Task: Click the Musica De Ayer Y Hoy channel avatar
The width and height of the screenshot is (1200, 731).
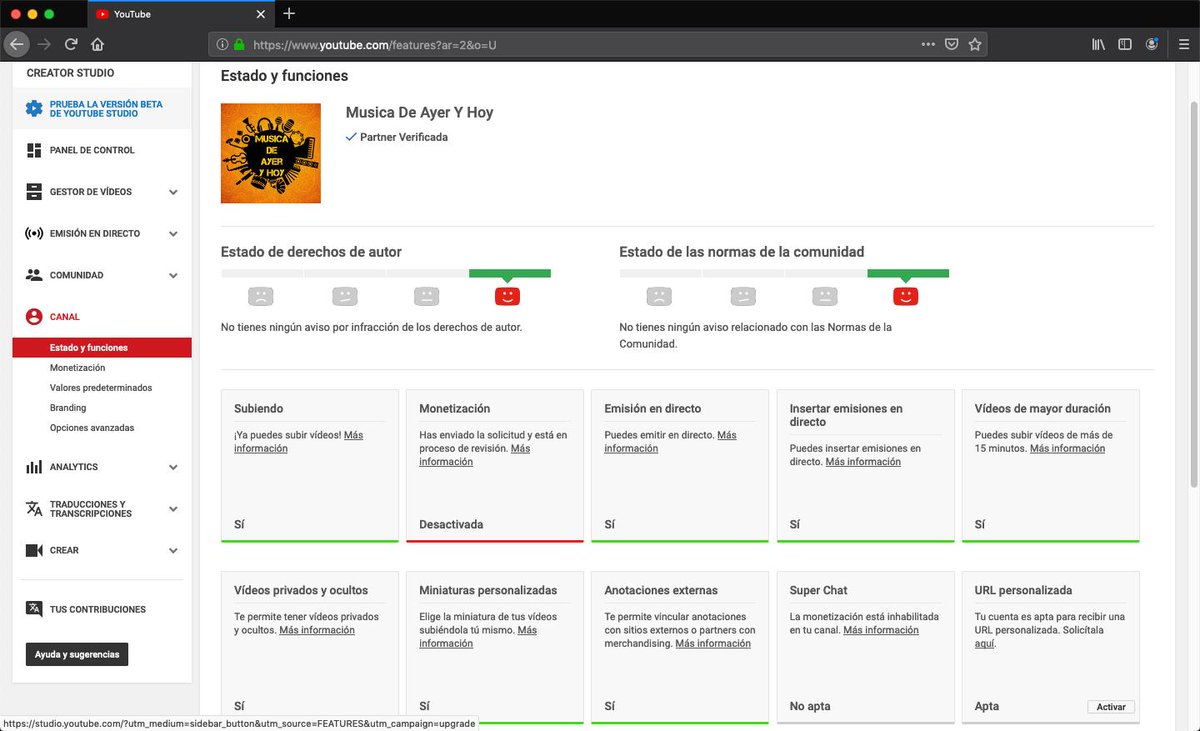Action: tap(271, 153)
